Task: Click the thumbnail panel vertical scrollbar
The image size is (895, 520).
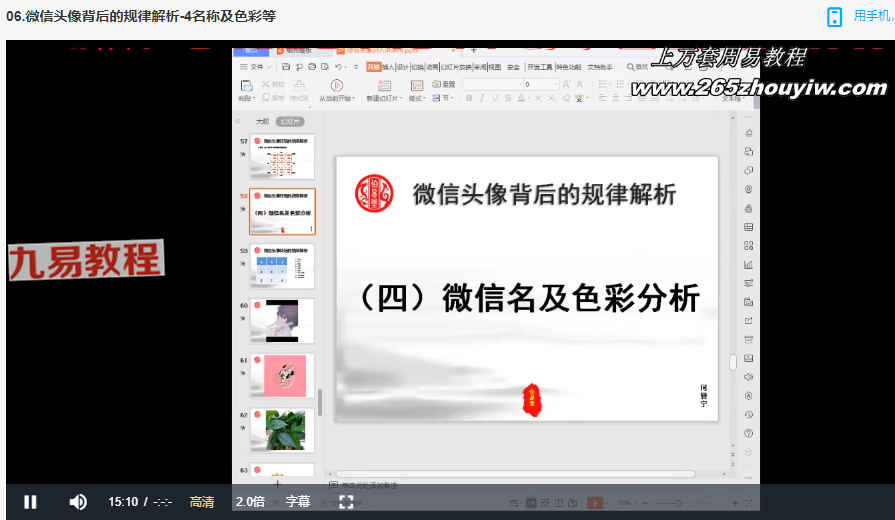Action: tap(320, 402)
